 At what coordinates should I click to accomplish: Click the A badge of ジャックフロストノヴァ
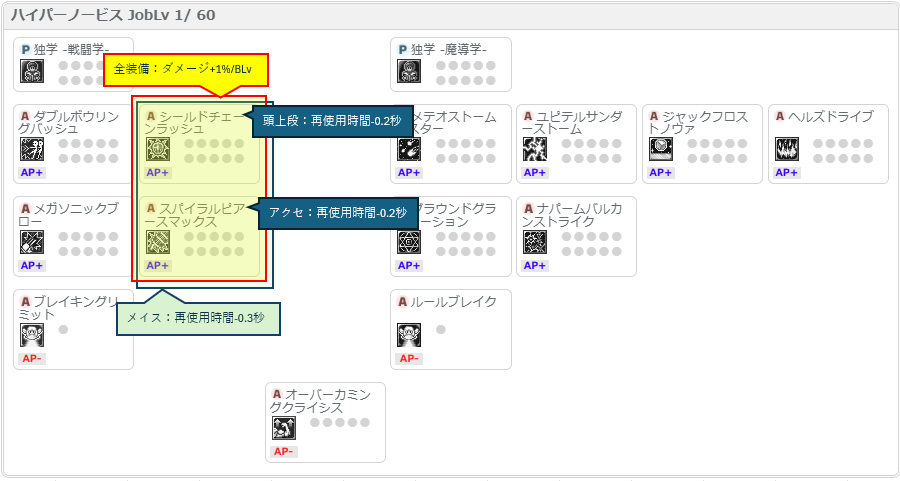point(654,117)
